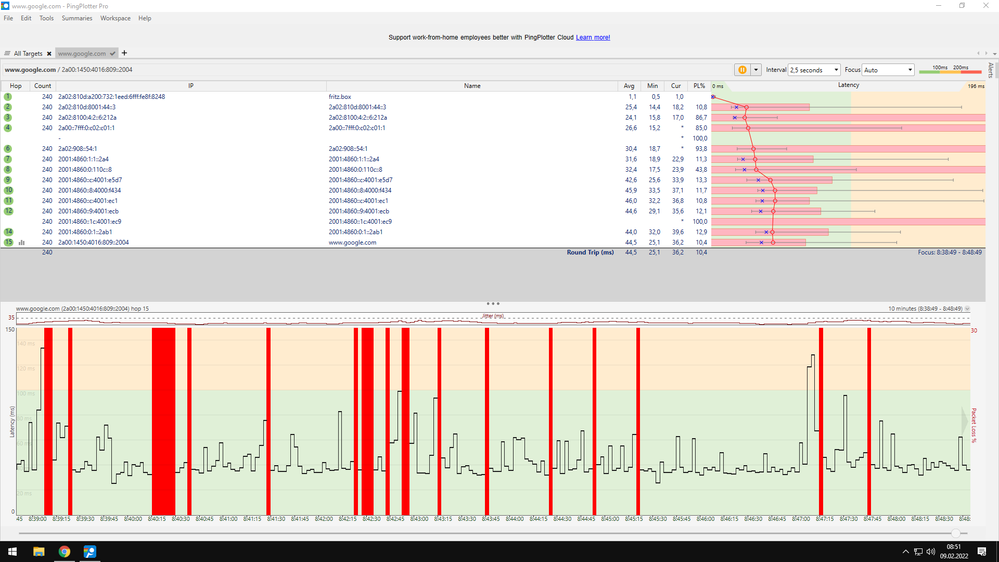Click IP 2001:4860::1c:4001:ec9 row
This screenshot has width=999, height=562.
pos(90,222)
